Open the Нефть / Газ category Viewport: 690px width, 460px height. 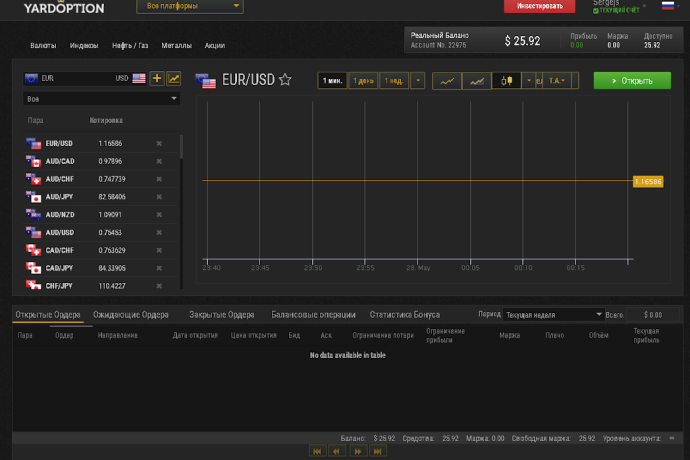(x=130, y=45)
